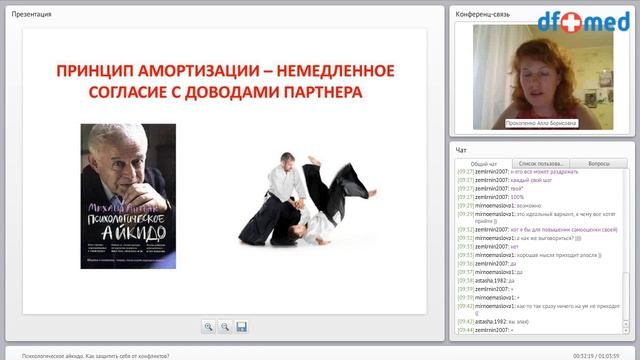
Task: Open the Список пользователей tab
Action: [x=541, y=163]
